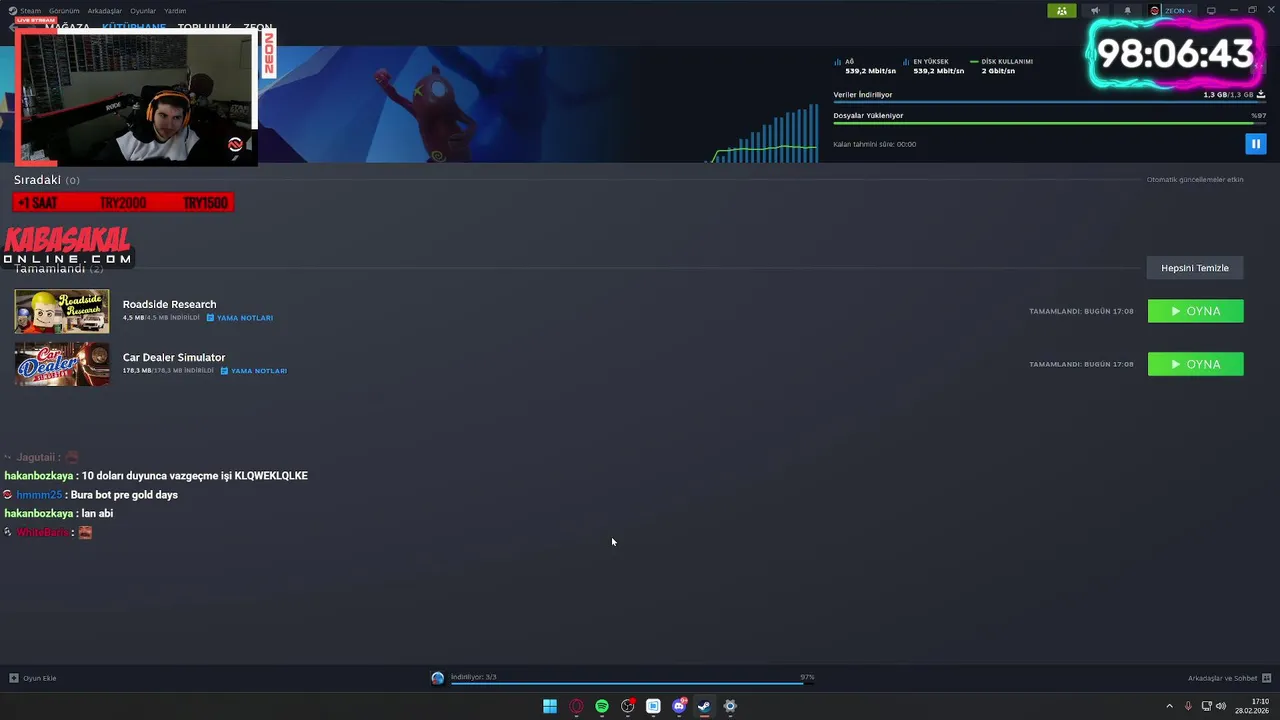1280x720 pixels.
Task: Open Arkadaşlar ve Sohbet
Action: pos(1222,678)
